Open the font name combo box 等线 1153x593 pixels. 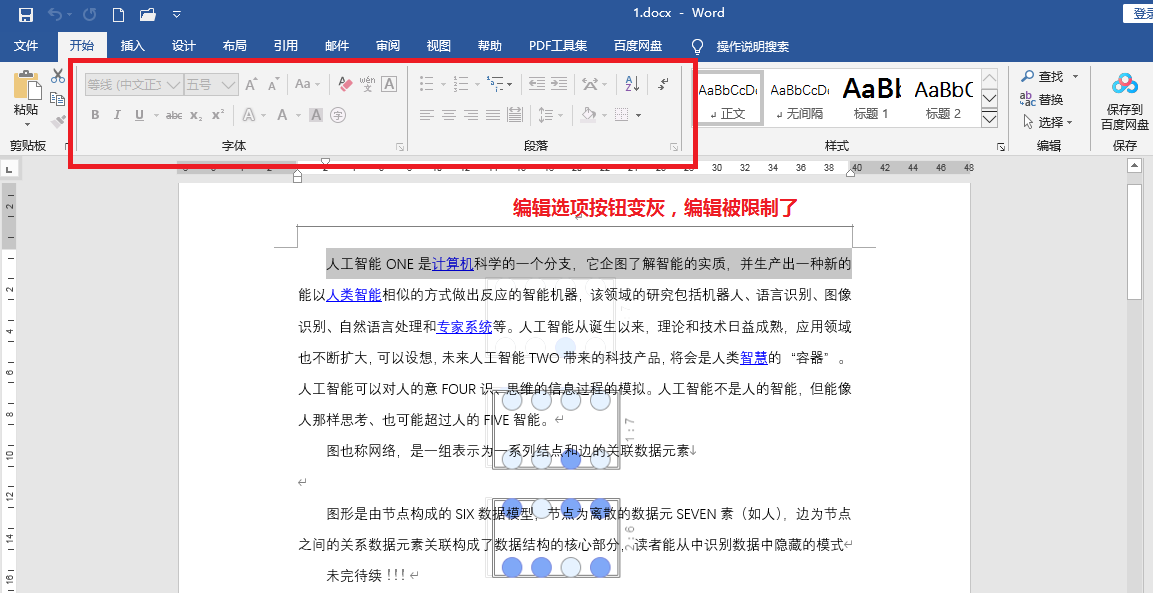click(134, 85)
